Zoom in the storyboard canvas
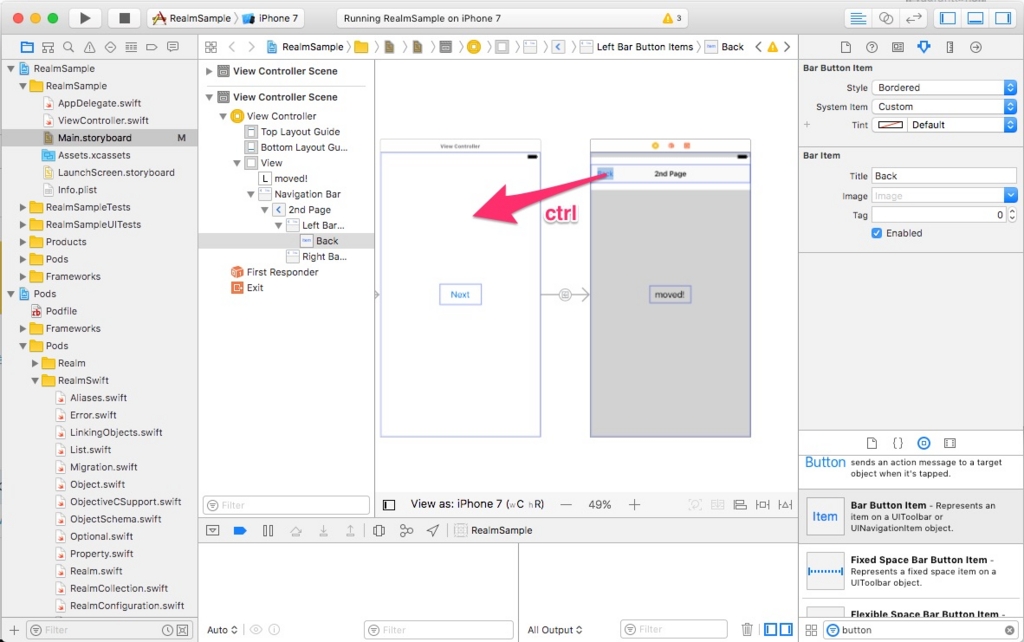Screen dimensions: 1024x642 [634, 504]
